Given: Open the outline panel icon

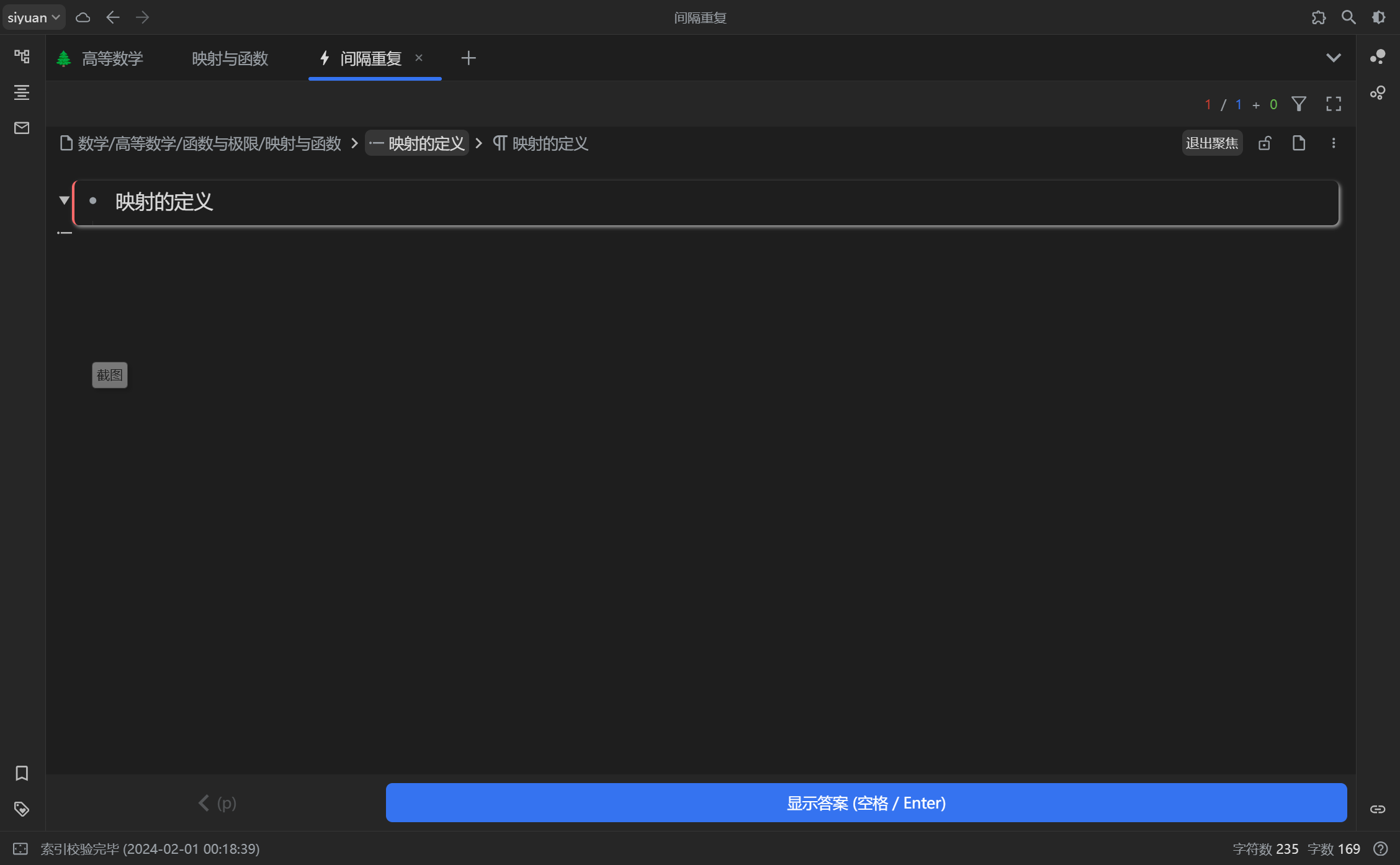Looking at the screenshot, I should click(x=22, y=92).
